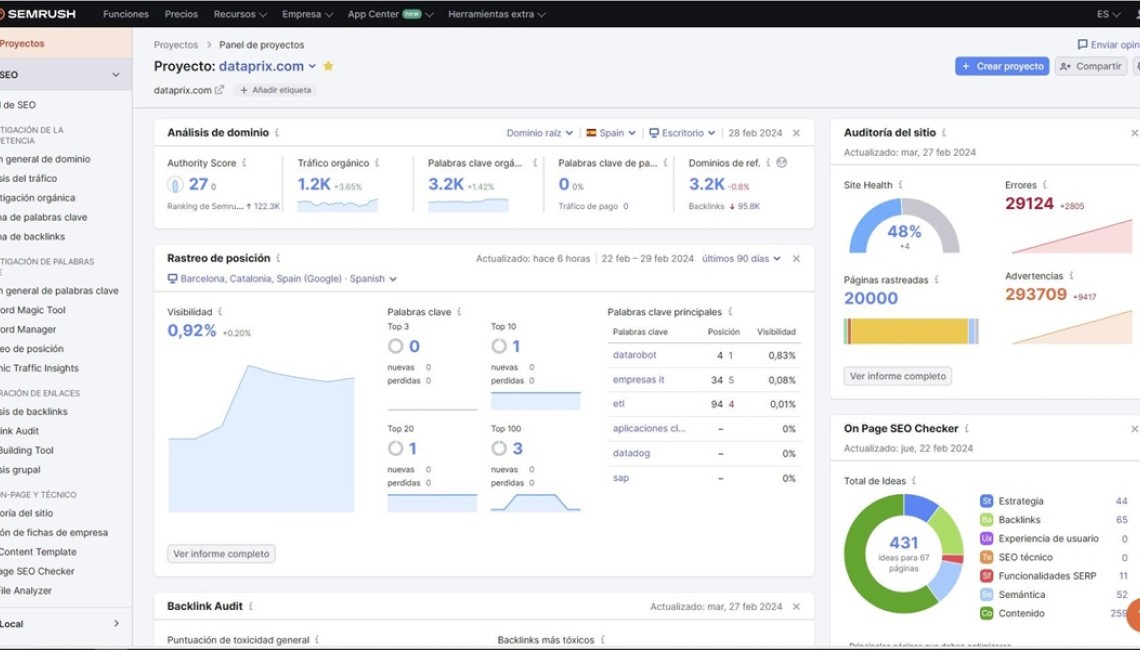Click the 'Añadir etiqueta' field

273,90
